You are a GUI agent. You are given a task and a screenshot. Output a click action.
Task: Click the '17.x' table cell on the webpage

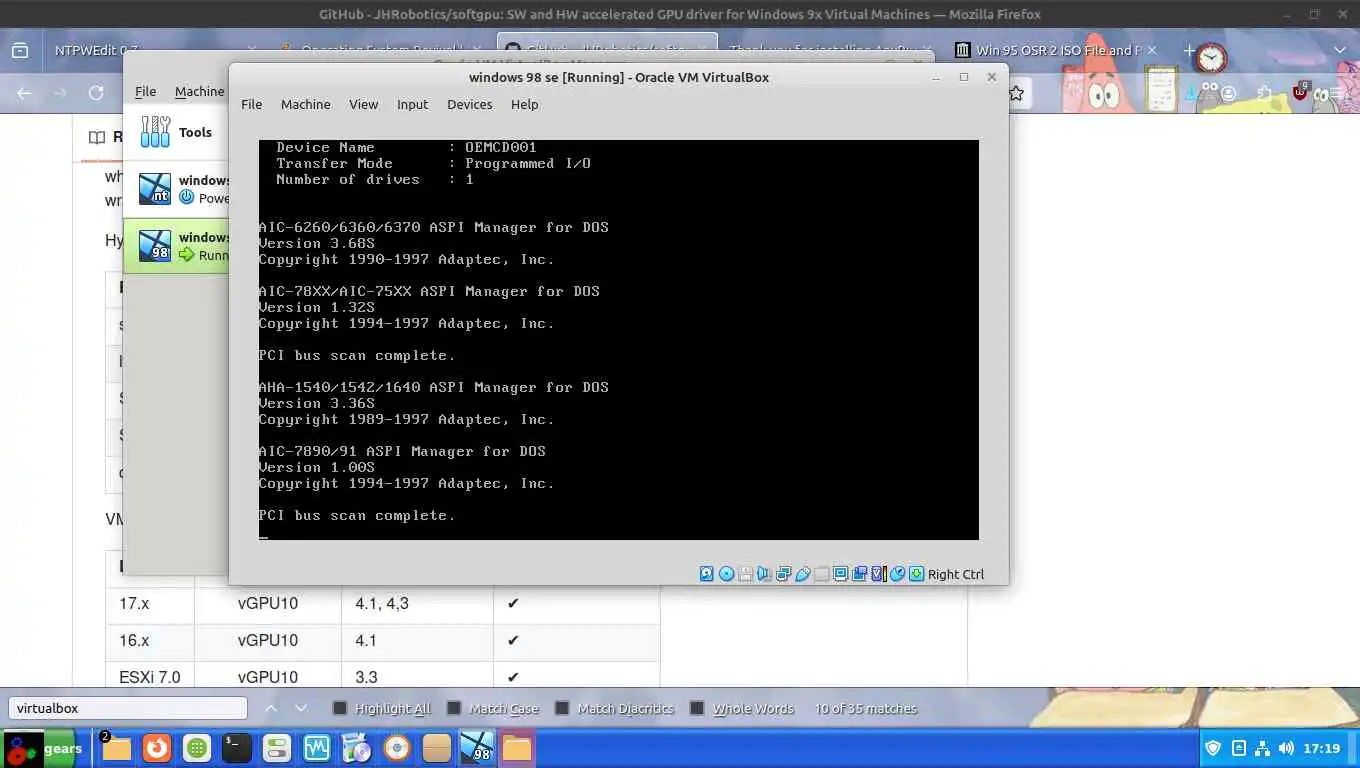(x=150, y=603)
